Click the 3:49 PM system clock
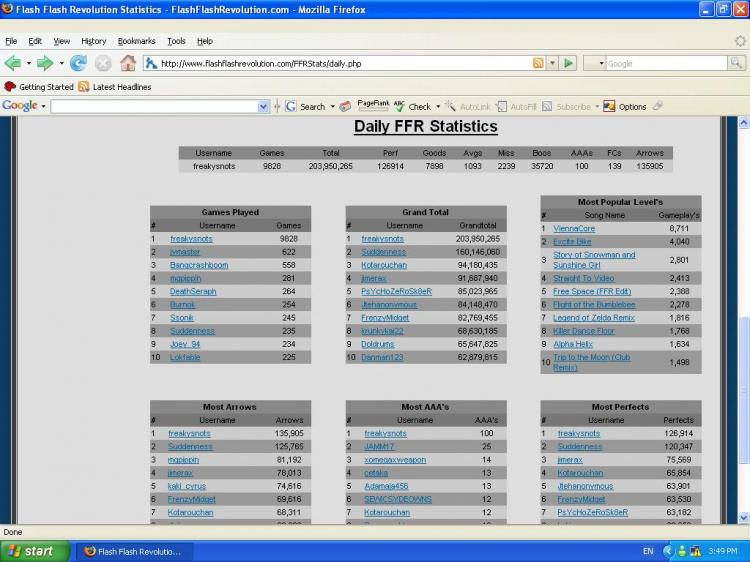 coord(722,551)
